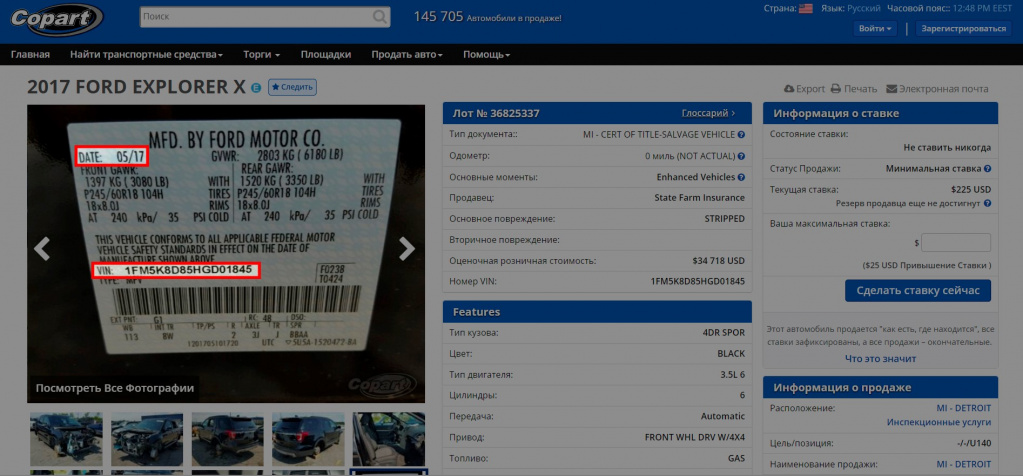Viewport: 1023px width, 476px height.
Task: Open the Торги dropdown menu
Action: [x=262, y=55]
